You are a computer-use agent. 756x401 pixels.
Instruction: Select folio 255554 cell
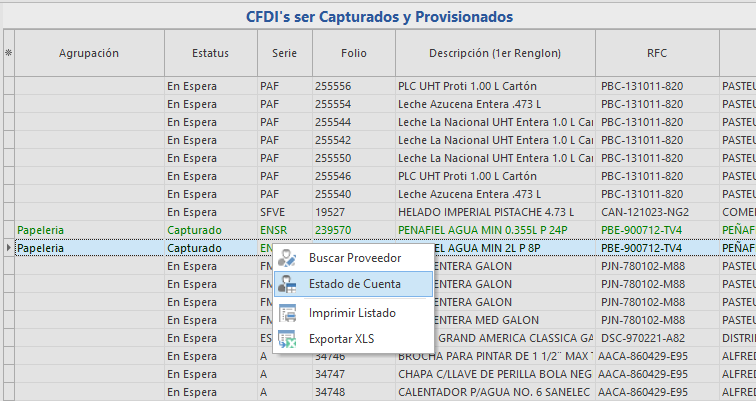pyautogui.click(x=354, y=104)
